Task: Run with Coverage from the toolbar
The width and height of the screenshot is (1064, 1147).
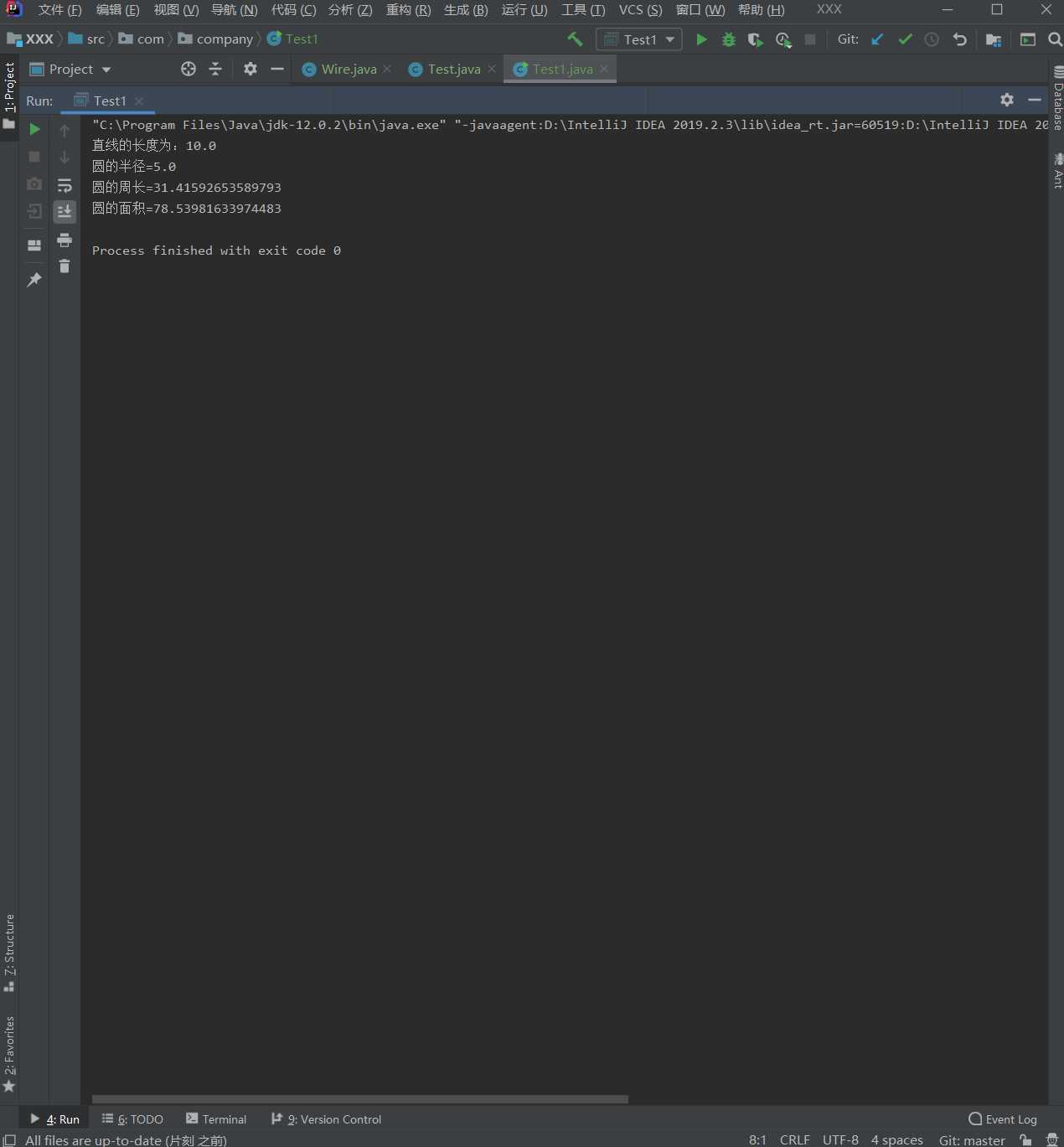Action: pyautogui.click(x=756, y=39)
